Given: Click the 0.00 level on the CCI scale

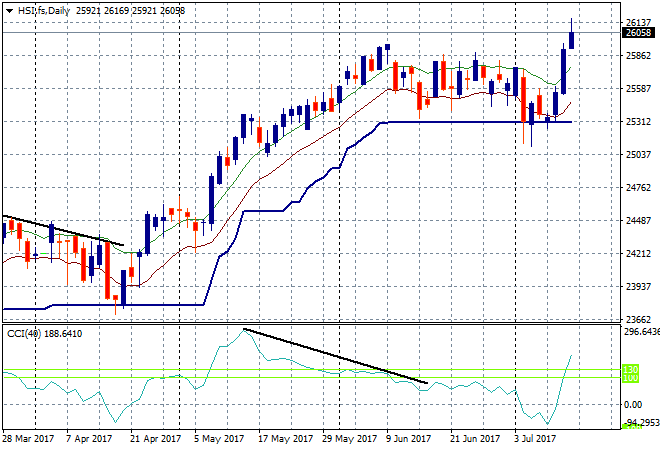Looking at the screenshot, I should tap(634, 404).
